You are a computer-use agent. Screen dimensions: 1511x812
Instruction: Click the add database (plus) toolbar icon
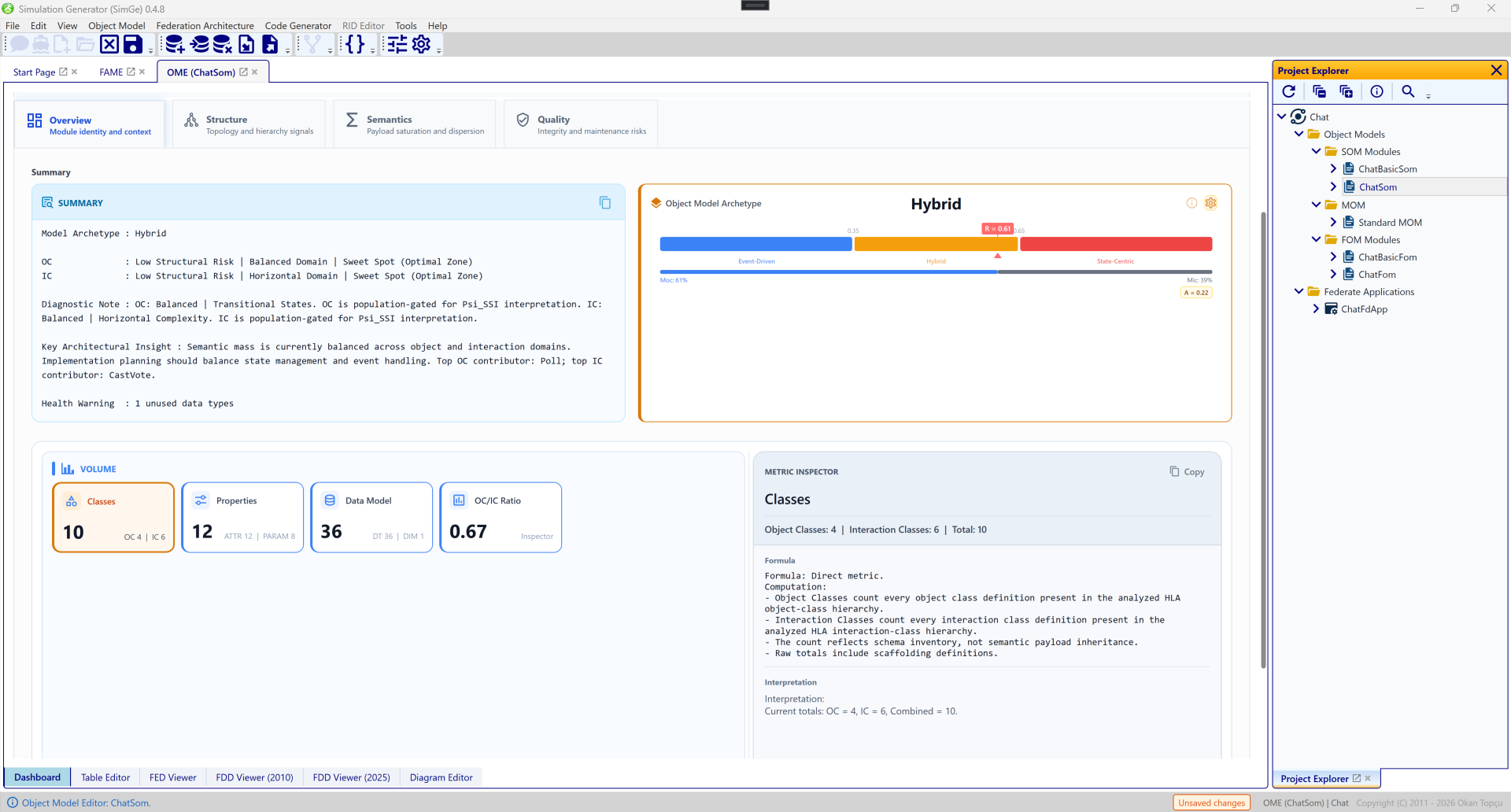[x=175, y=45]
